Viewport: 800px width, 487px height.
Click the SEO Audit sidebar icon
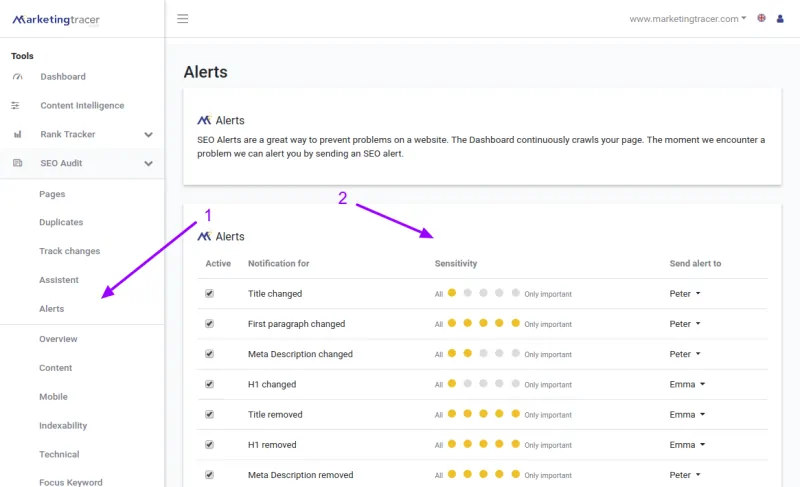pos(17,163)
